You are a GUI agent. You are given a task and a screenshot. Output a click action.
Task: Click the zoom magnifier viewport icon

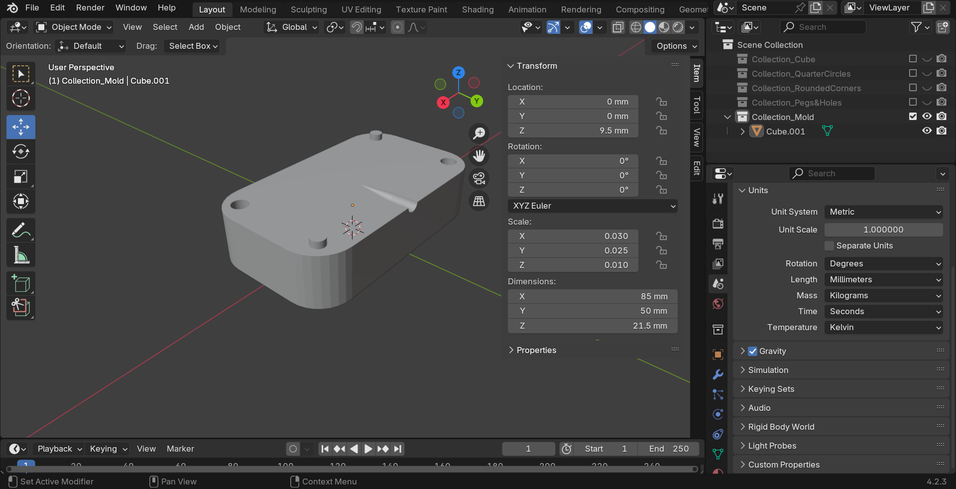coord(479,134)
